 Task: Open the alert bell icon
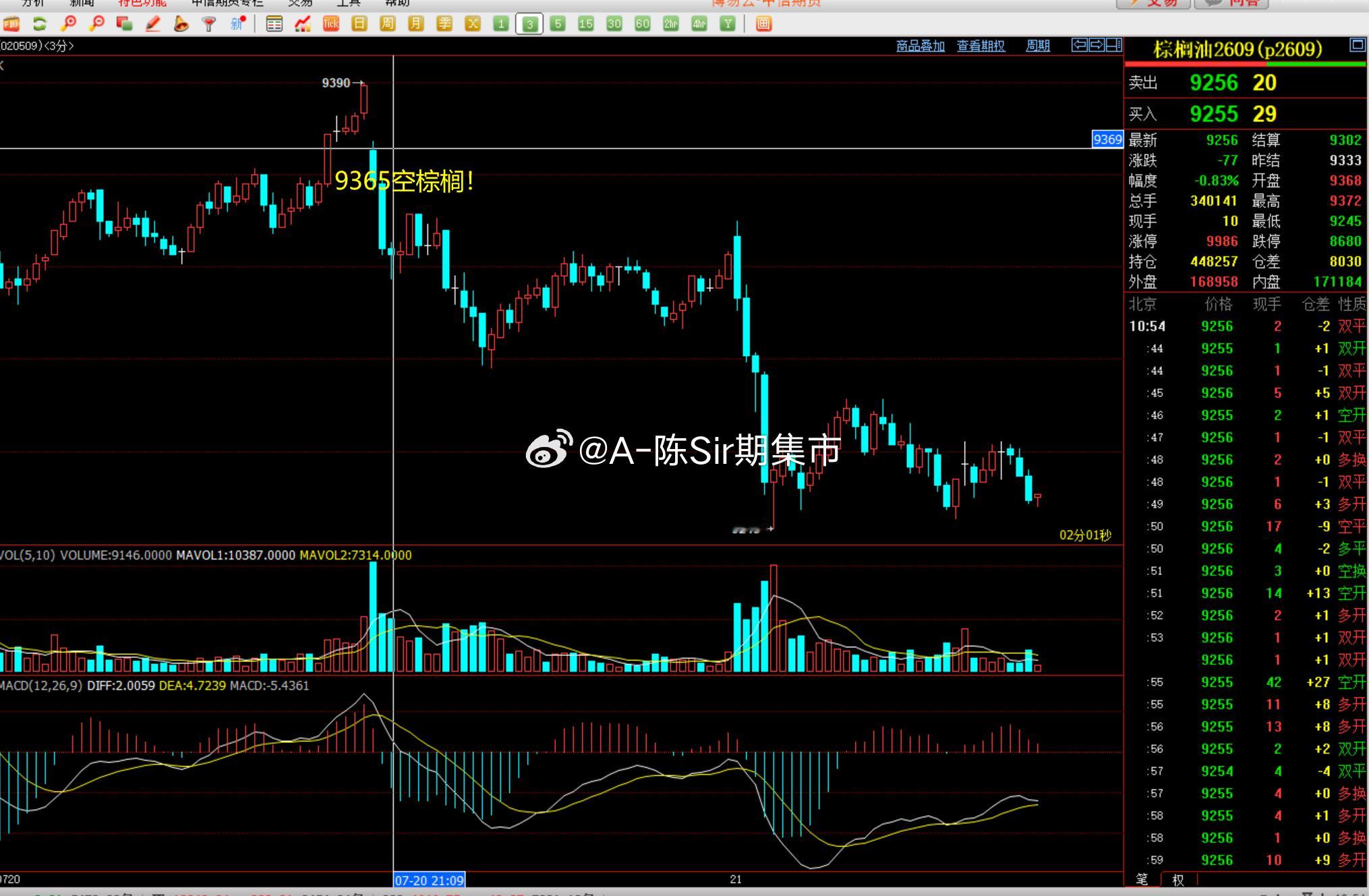point(181,24)
